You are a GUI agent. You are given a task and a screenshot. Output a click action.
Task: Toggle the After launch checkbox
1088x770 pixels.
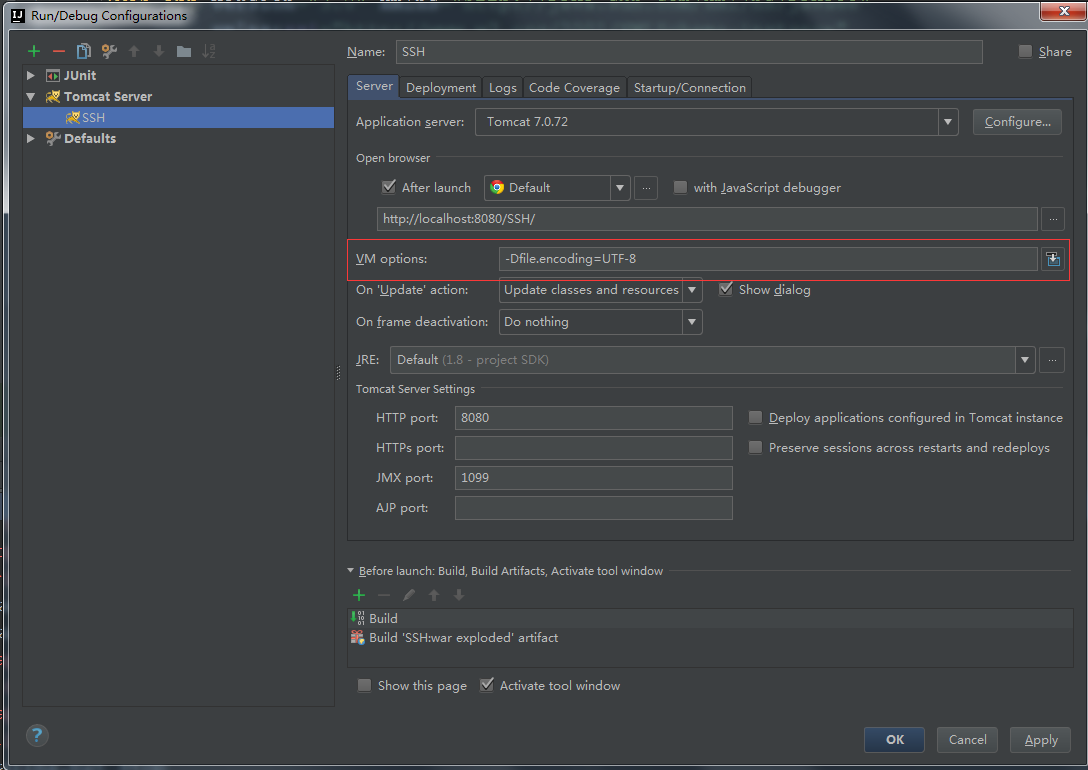coord(389,187)
